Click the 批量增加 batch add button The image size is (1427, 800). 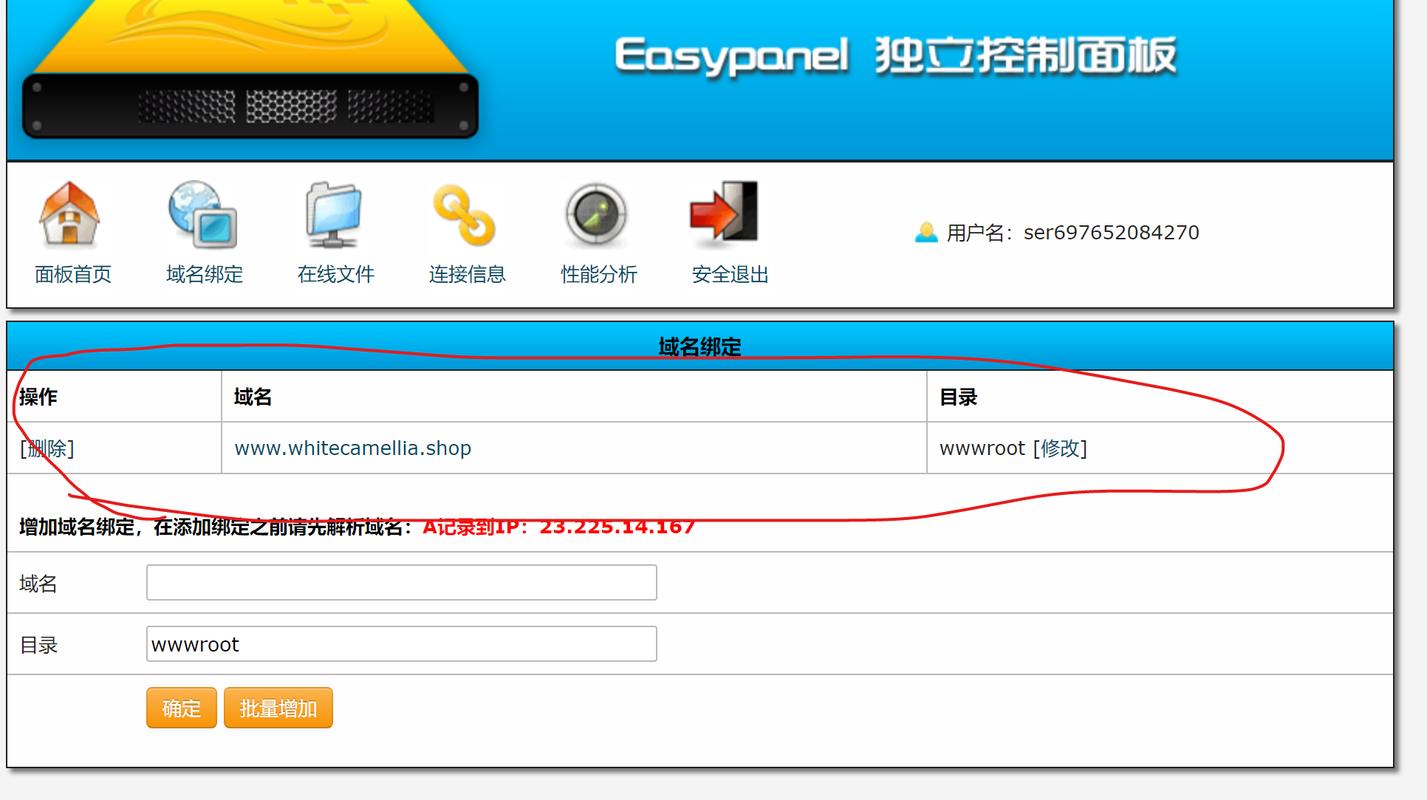click(278, 708)
